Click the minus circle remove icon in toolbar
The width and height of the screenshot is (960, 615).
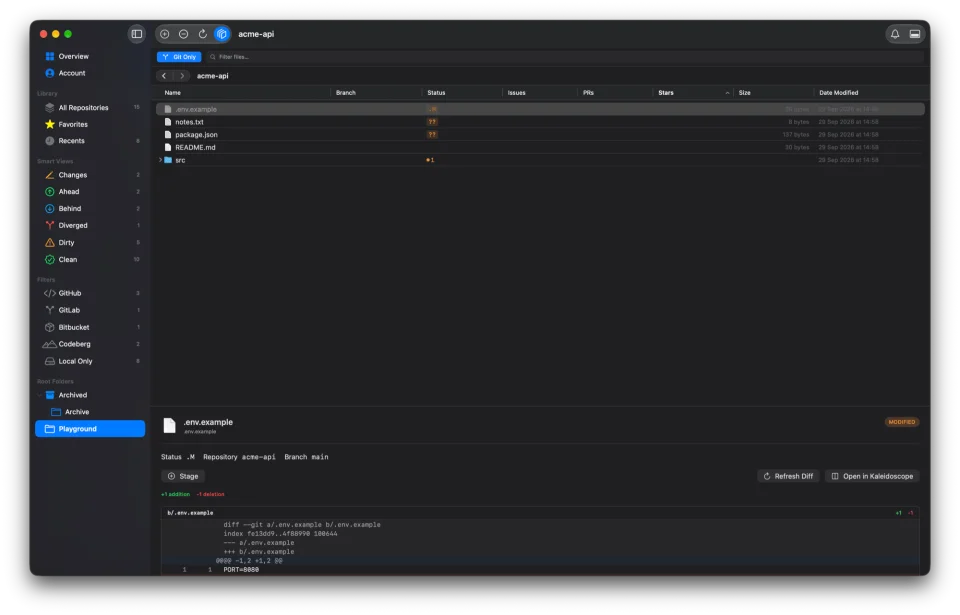pyautogui.click(x=184, y=34)
